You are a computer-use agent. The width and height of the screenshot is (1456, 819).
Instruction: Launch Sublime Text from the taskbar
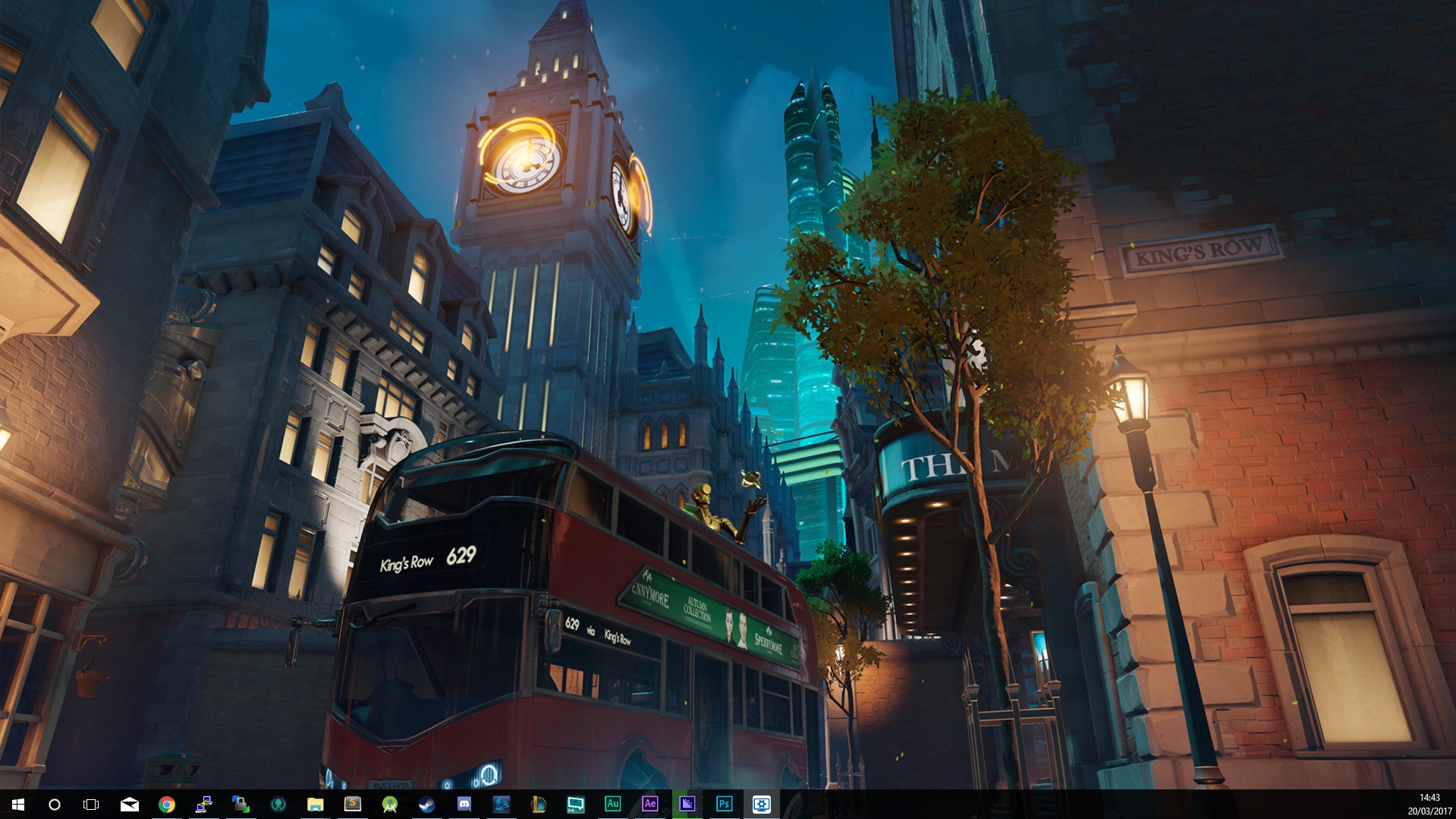[x=353, y=804]
